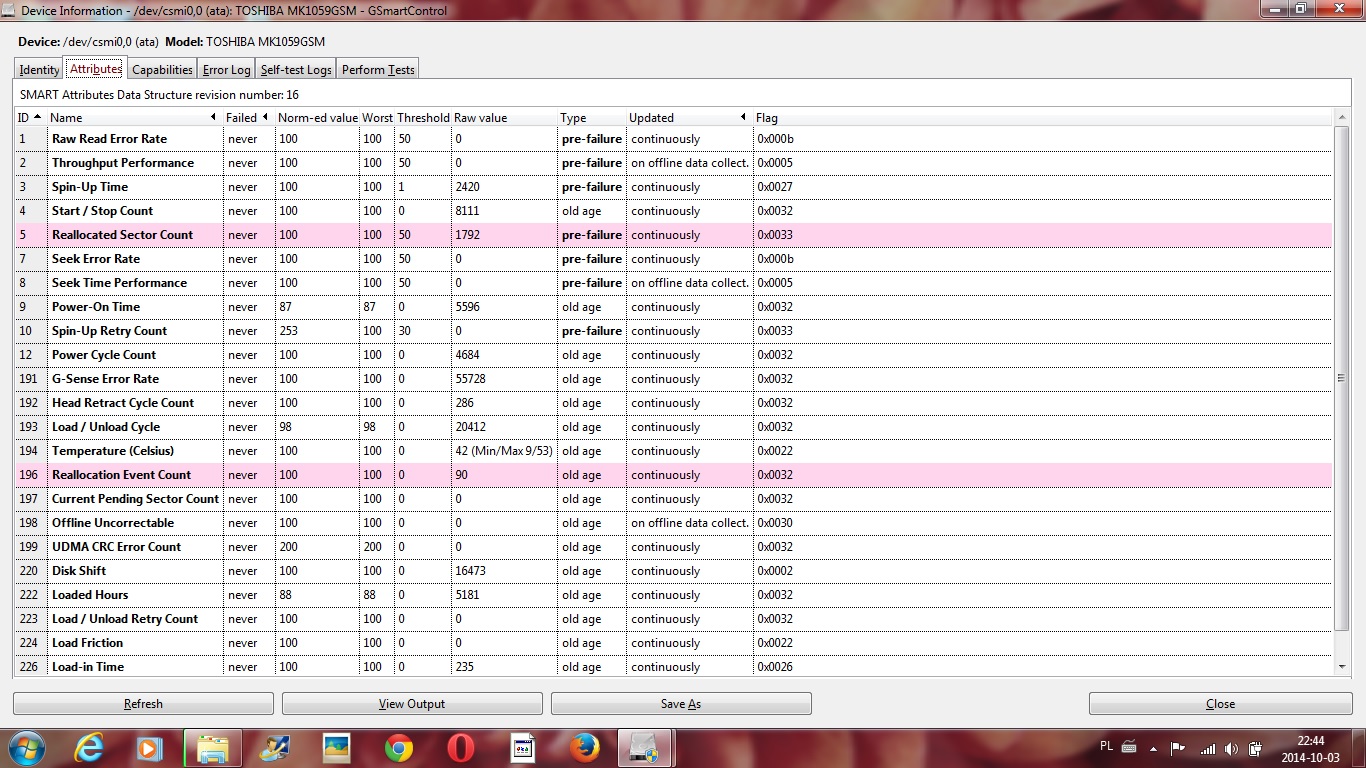This screenshot has width=1366, height=768.
Task: Launch Internet Explorer from the taskbar
Action: point(89,748)
